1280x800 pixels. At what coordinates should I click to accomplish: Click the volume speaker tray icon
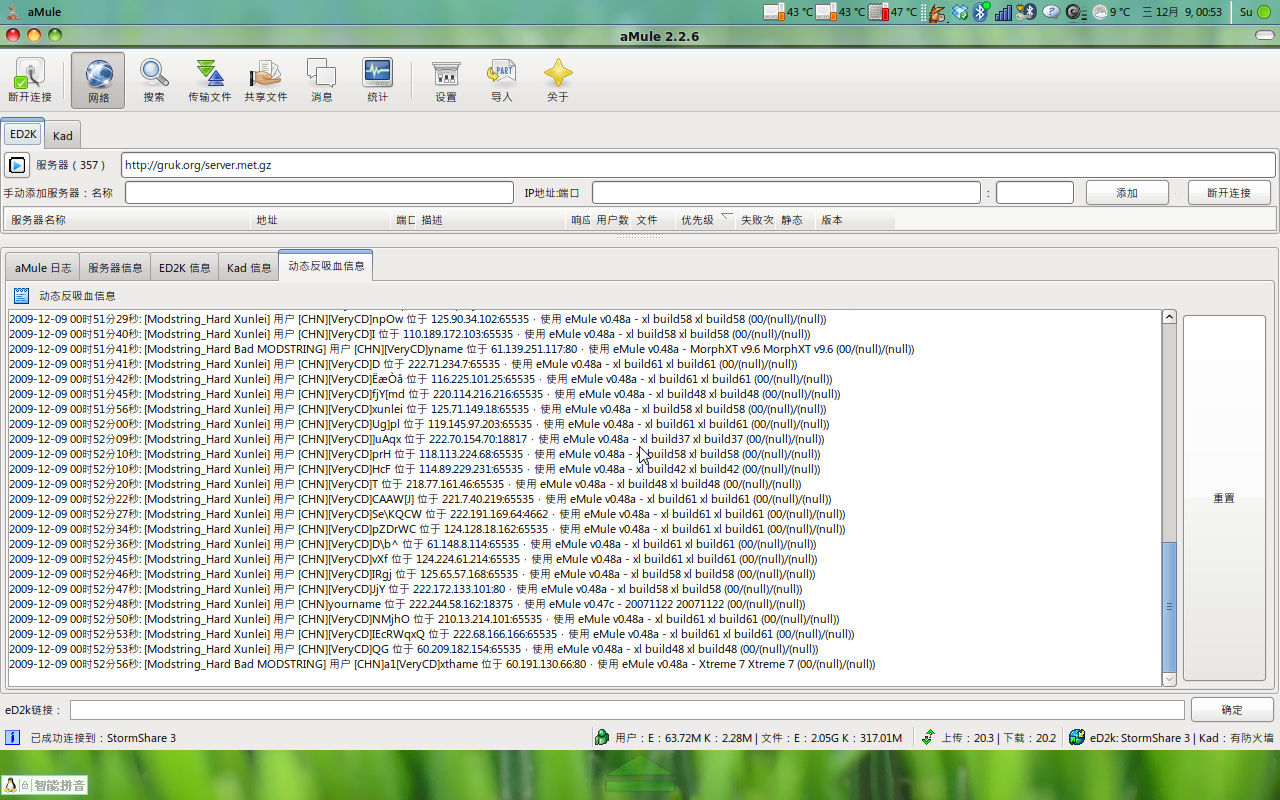pos(1076,12)
